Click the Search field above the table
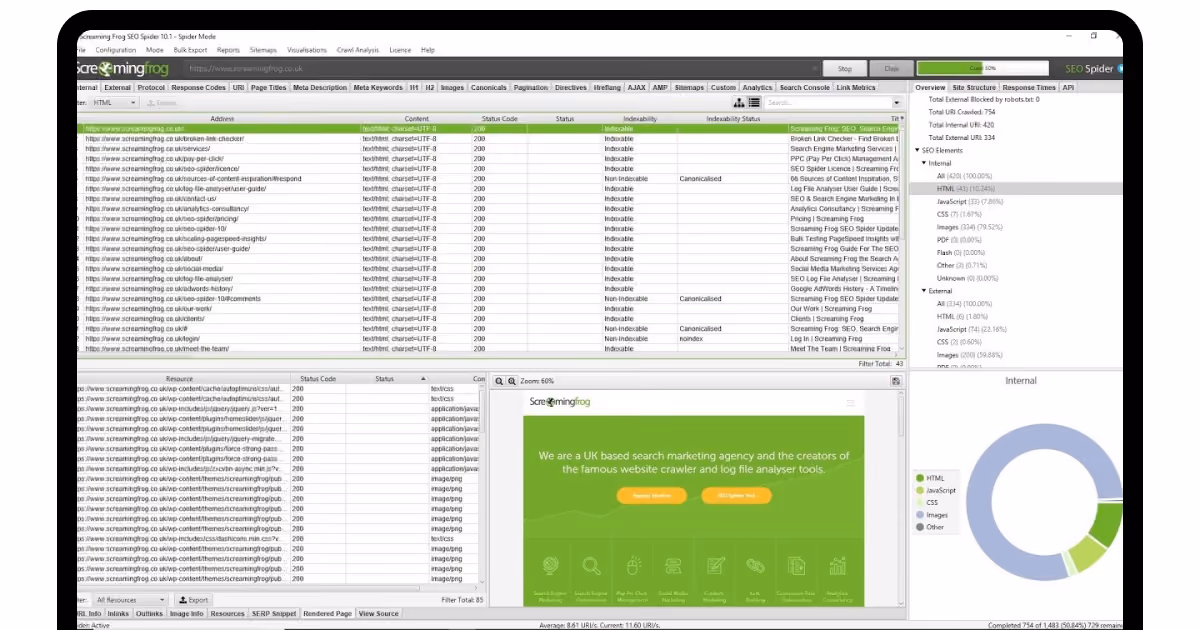Viewport: 1200px width, 630px height. 828,103
